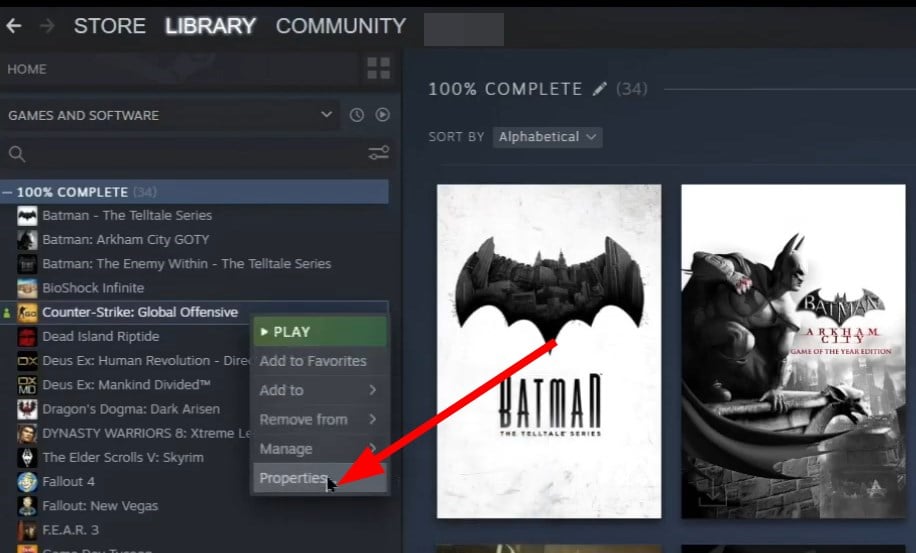Open the COMMUNITY tab
Viewport: 916px width, 553px height.
(x=341, y=26)
